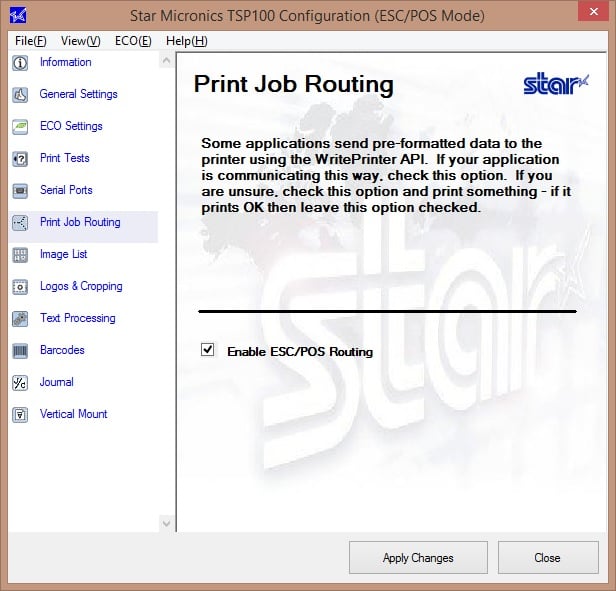Click the ECO Settings leaf icon
616x591 pixels.
tap(20, 127)
